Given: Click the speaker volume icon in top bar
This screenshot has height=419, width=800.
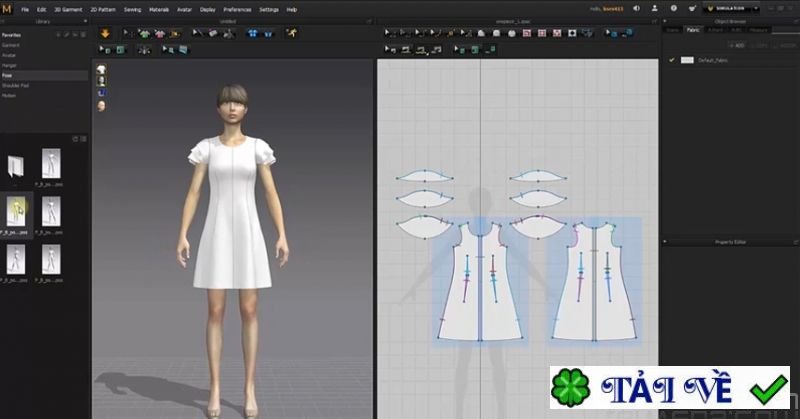Looking at the screenshot, I should 636,9.
